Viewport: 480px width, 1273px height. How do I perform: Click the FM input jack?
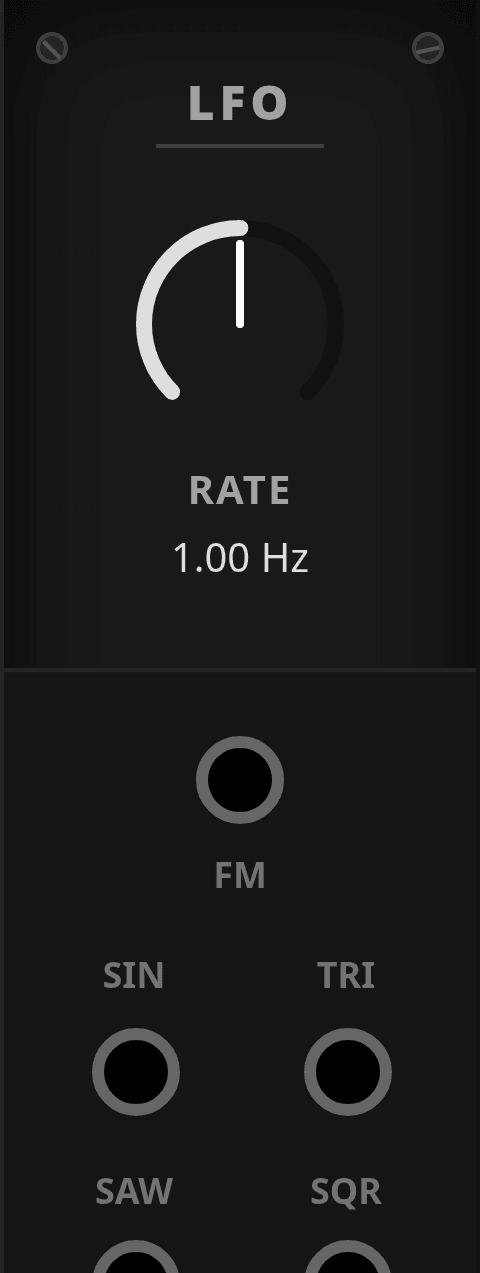tap(240, 780)
